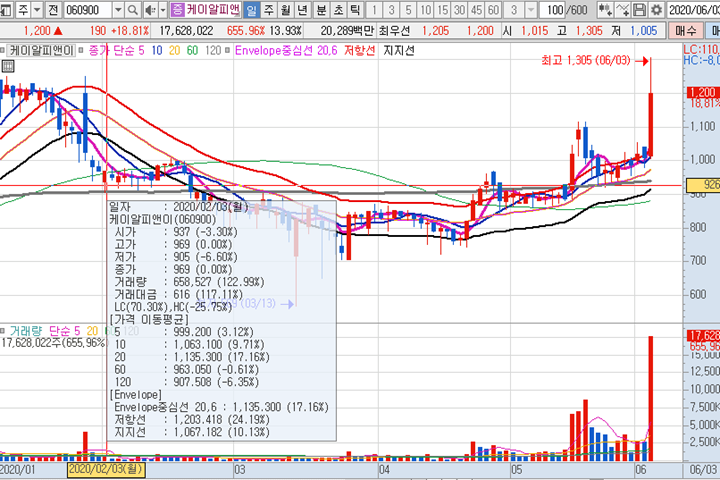Click the speaker sound icon
The height and width of the screenshot is (480, 720).
coord(150,9)
